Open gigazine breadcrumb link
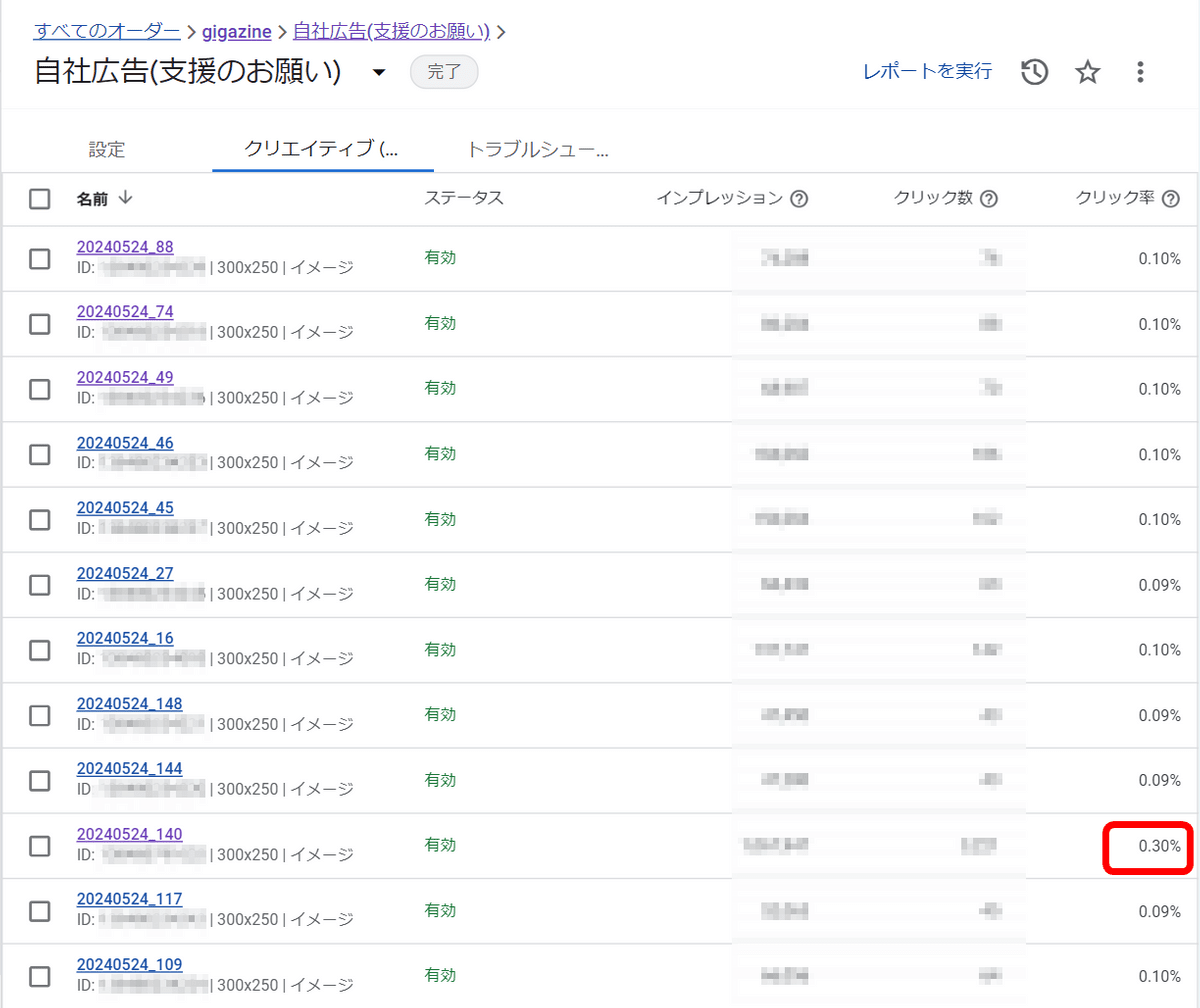The height and width of the screenshot is (1008, 1200). coord(237,31)
